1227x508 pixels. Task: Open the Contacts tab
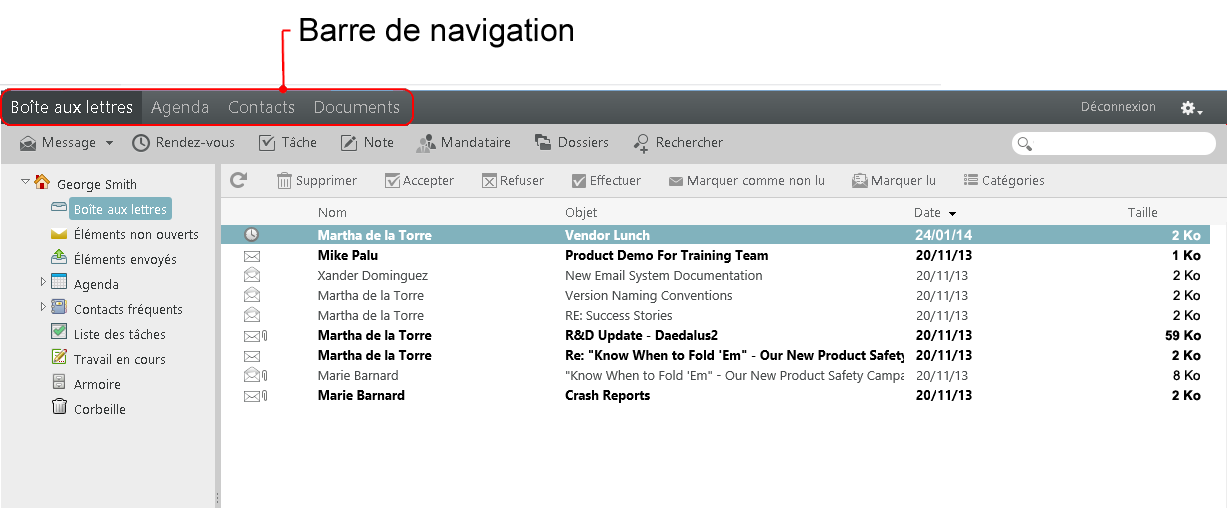point(261,107)
